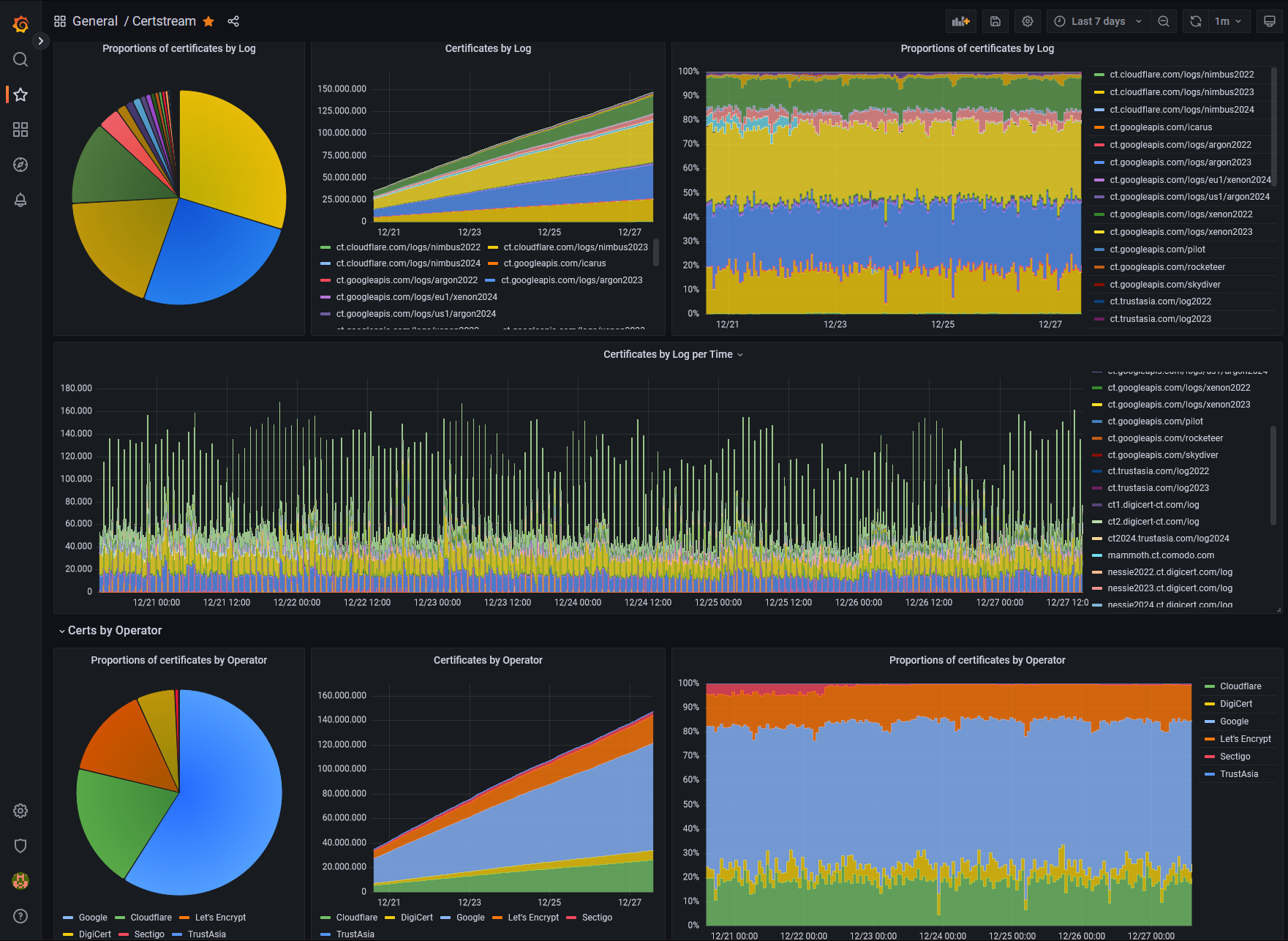The image size is (1288, 941).
Task: Hide the Google series in Operator legend
Action: (1233, 721)
